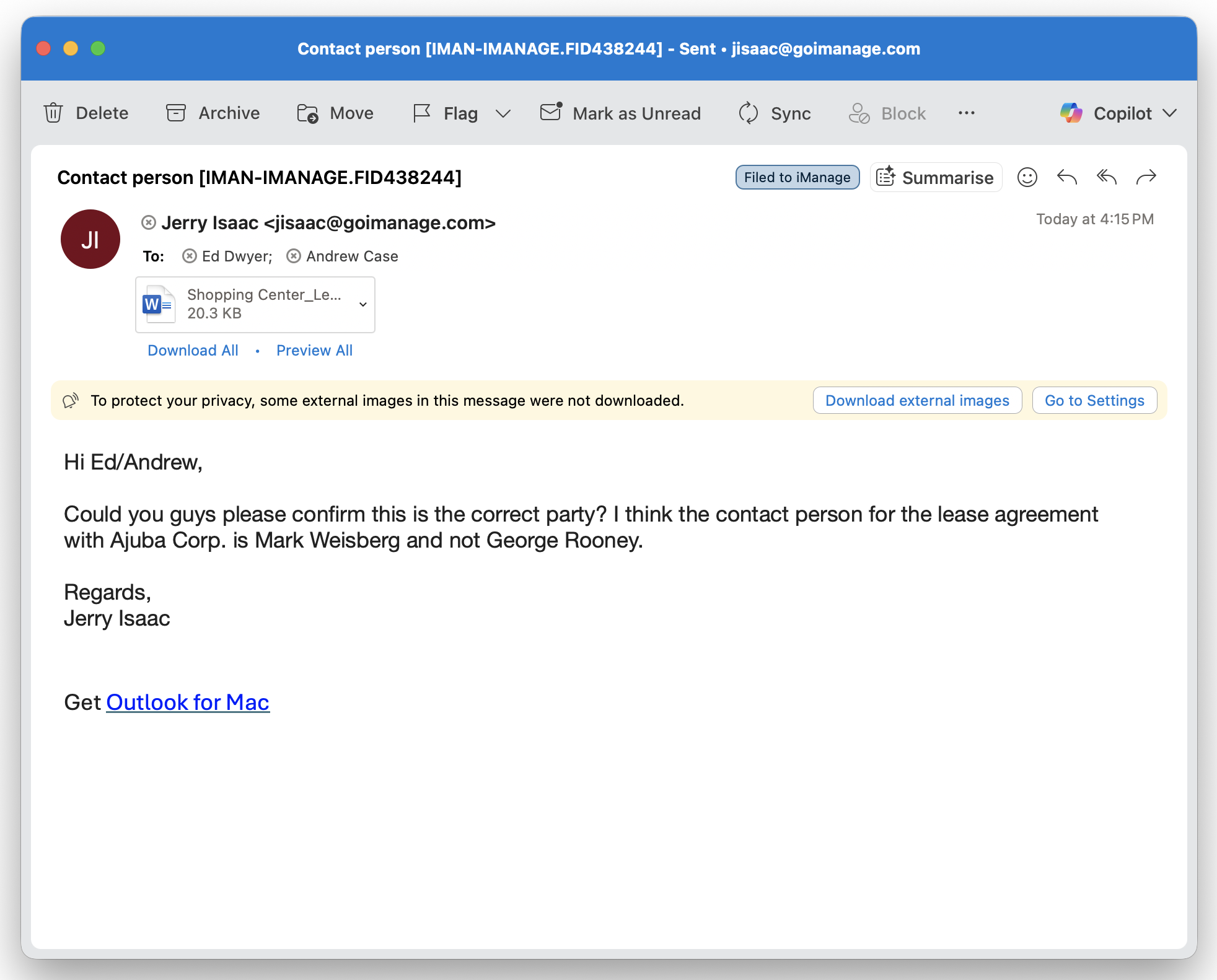The image size is (1217, 980).
Task: Click the Move folder icon
Action: pyautogui.click(x=307, y=113)
